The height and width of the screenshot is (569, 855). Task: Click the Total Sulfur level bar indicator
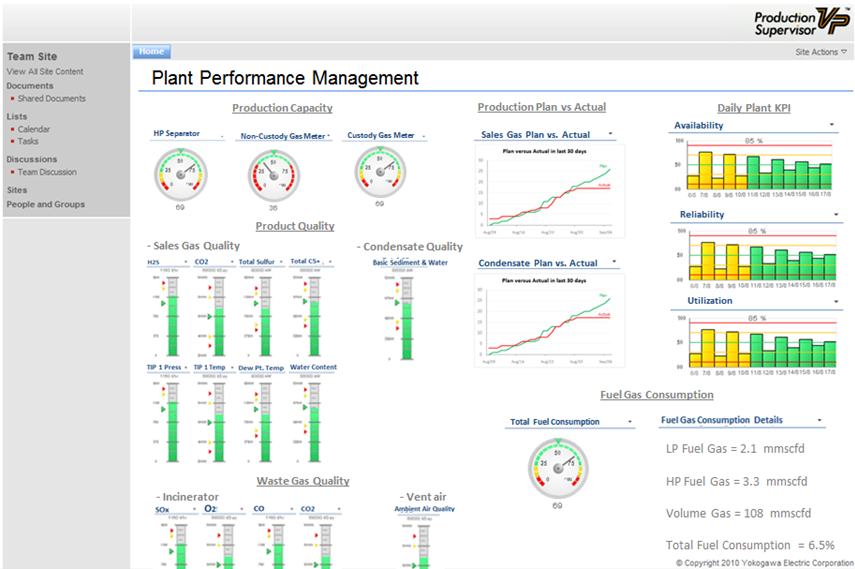click(266, 315)
